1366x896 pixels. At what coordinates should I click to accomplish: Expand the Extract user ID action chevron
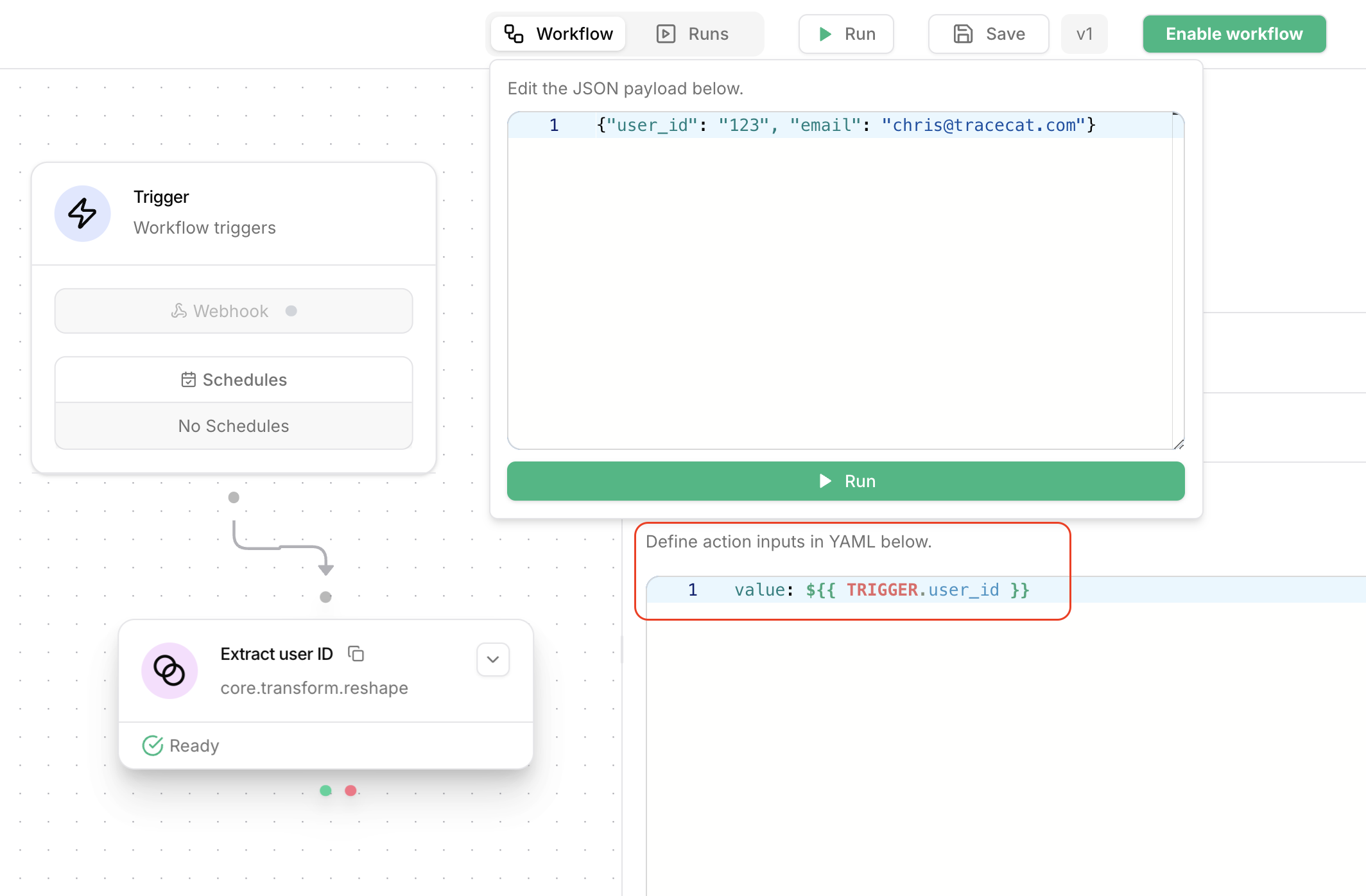click(493, 660)
